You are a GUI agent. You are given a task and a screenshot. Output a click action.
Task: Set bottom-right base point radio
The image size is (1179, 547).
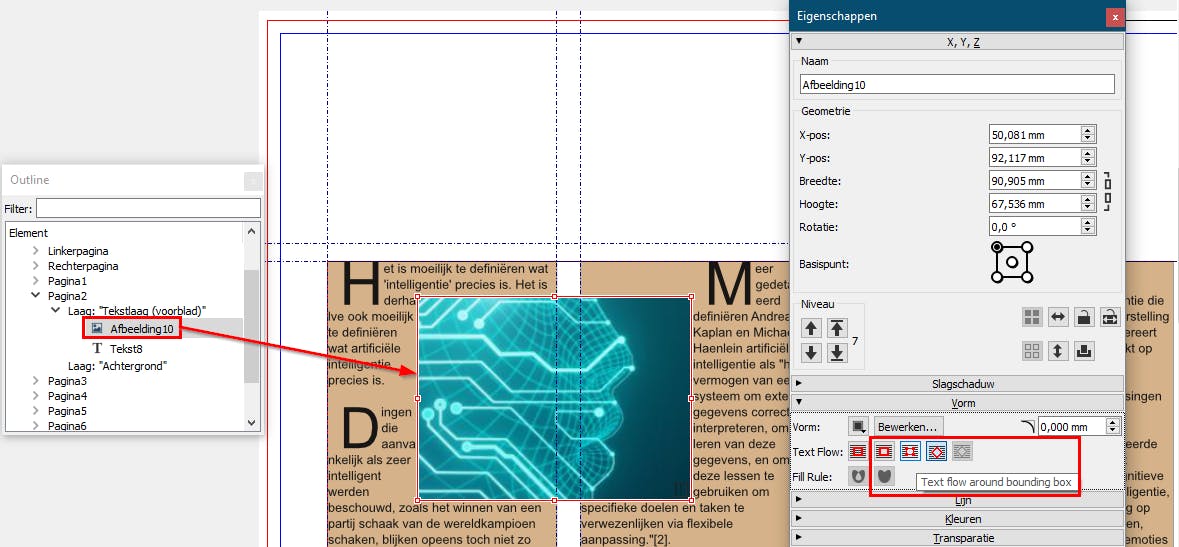pos(1027,277)
